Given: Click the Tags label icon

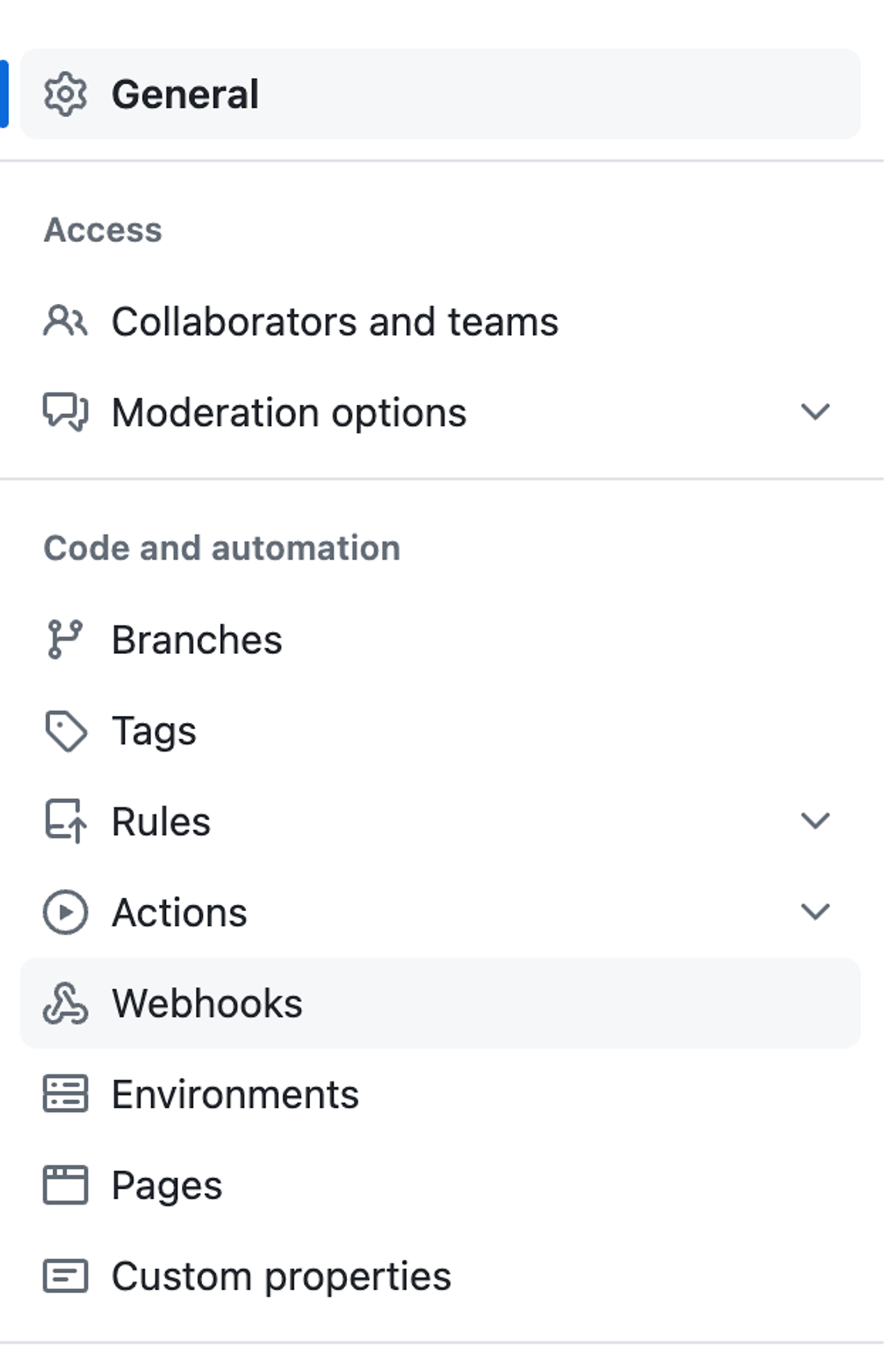Looking at the screenshot, I should (65, 731).
